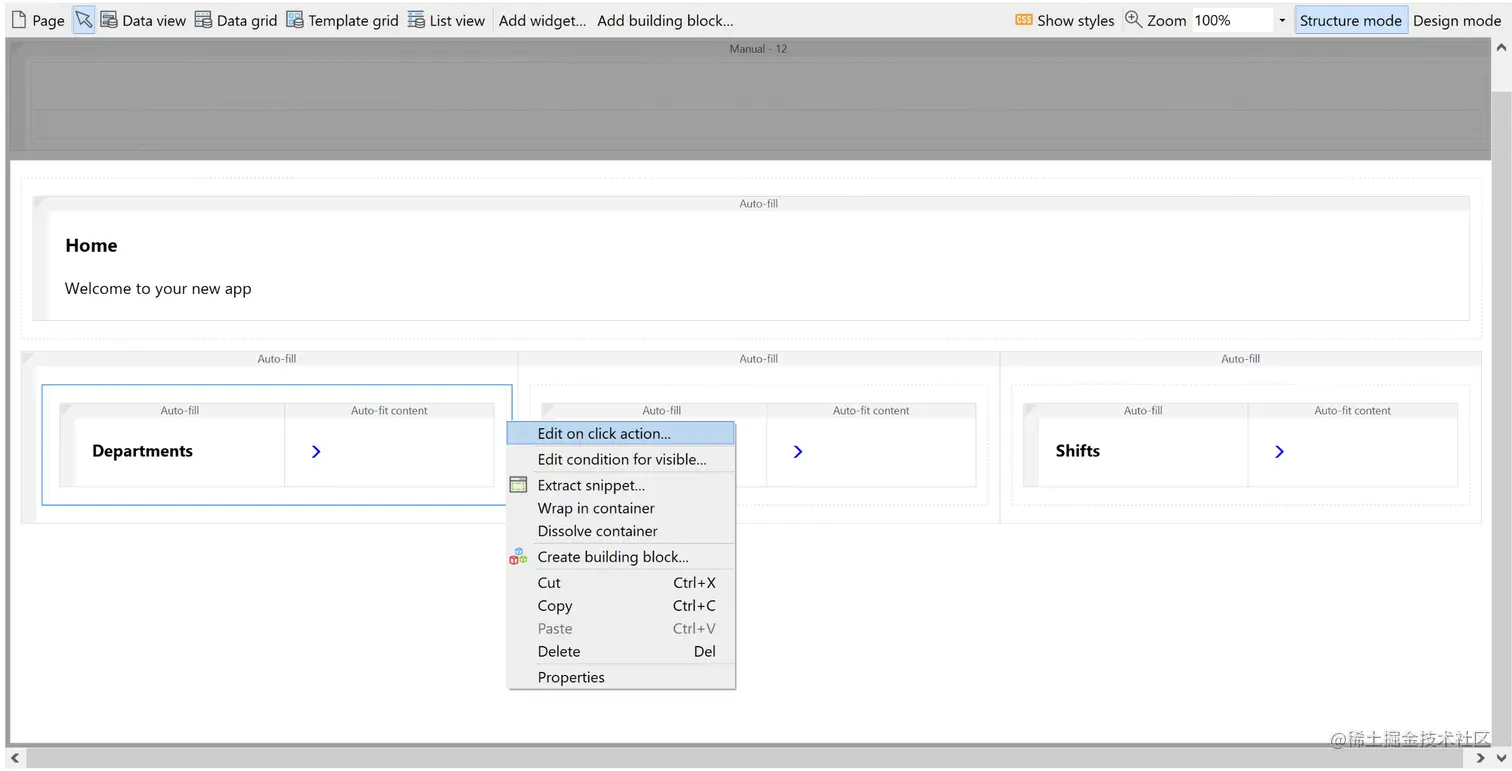This screenshot has height=771, width=1512.
Task: Click the Page icon in toolbar
Action: click(18, 20)
